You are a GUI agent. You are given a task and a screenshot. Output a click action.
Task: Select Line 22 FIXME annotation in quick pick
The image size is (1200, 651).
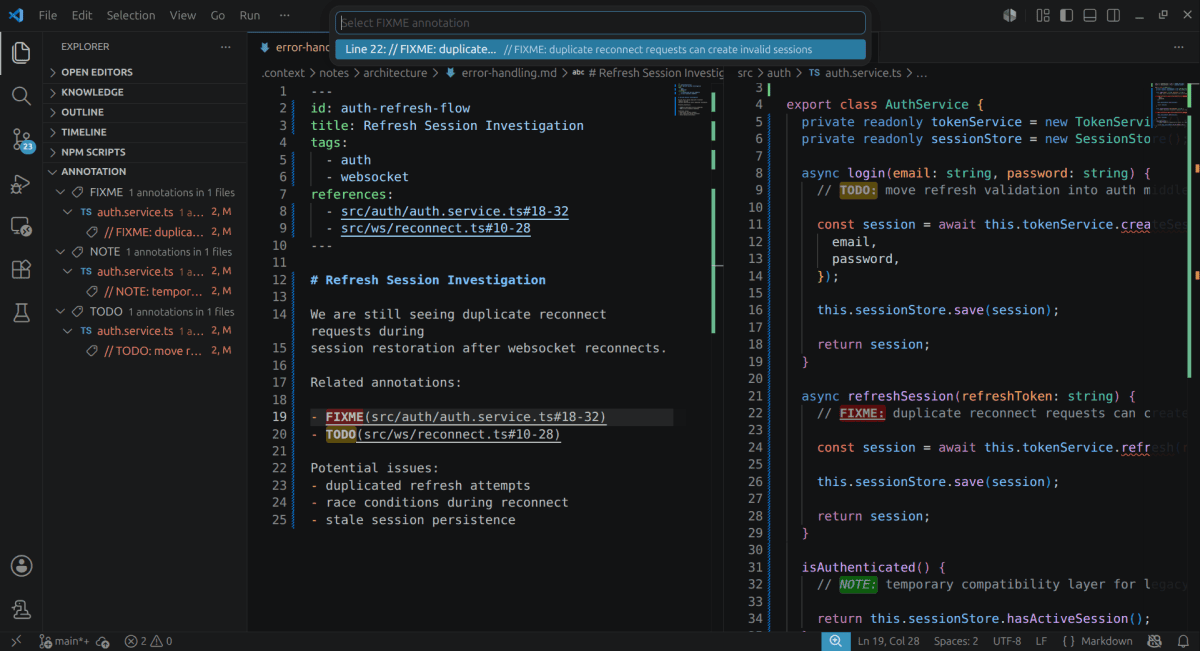(x=600, y=49)
